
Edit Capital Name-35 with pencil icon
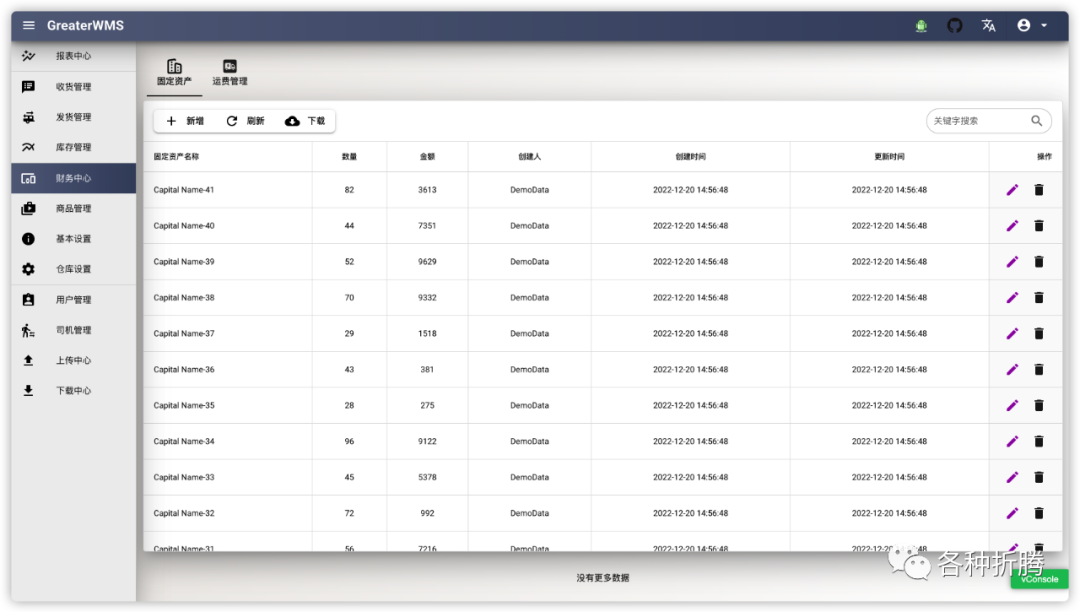pos(1012,405)
